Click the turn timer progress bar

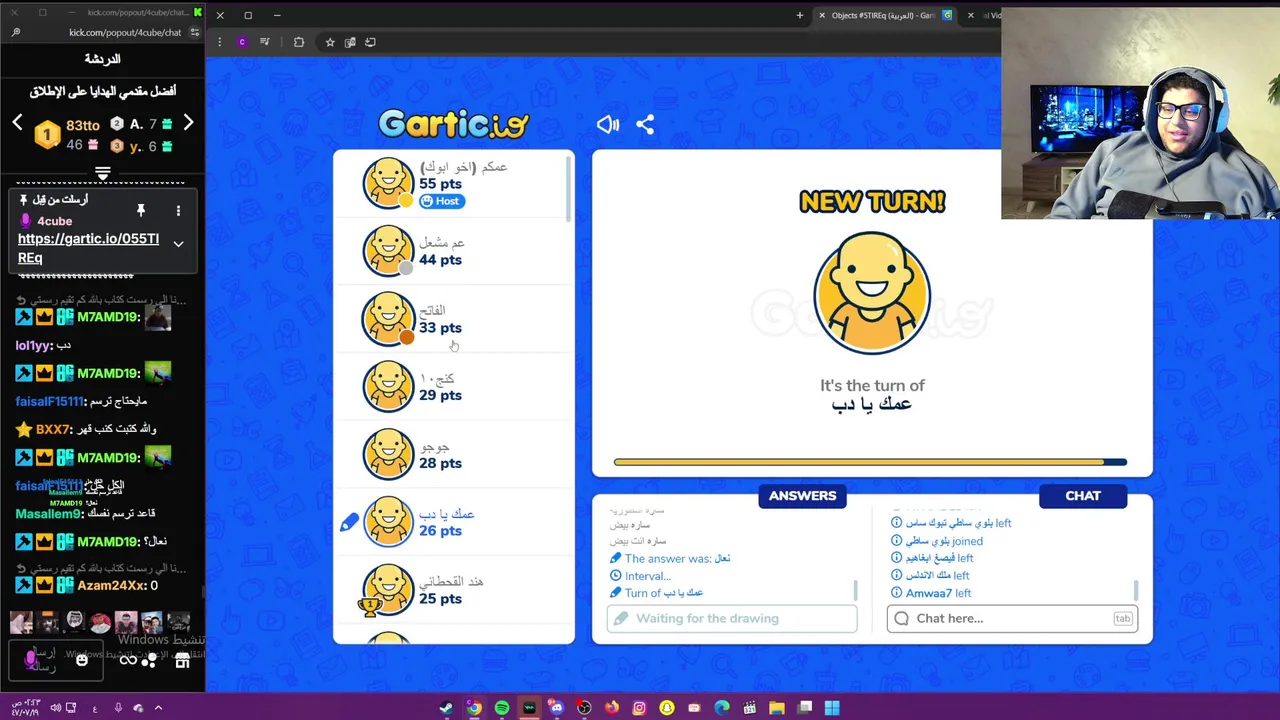[x=870, y=462]
